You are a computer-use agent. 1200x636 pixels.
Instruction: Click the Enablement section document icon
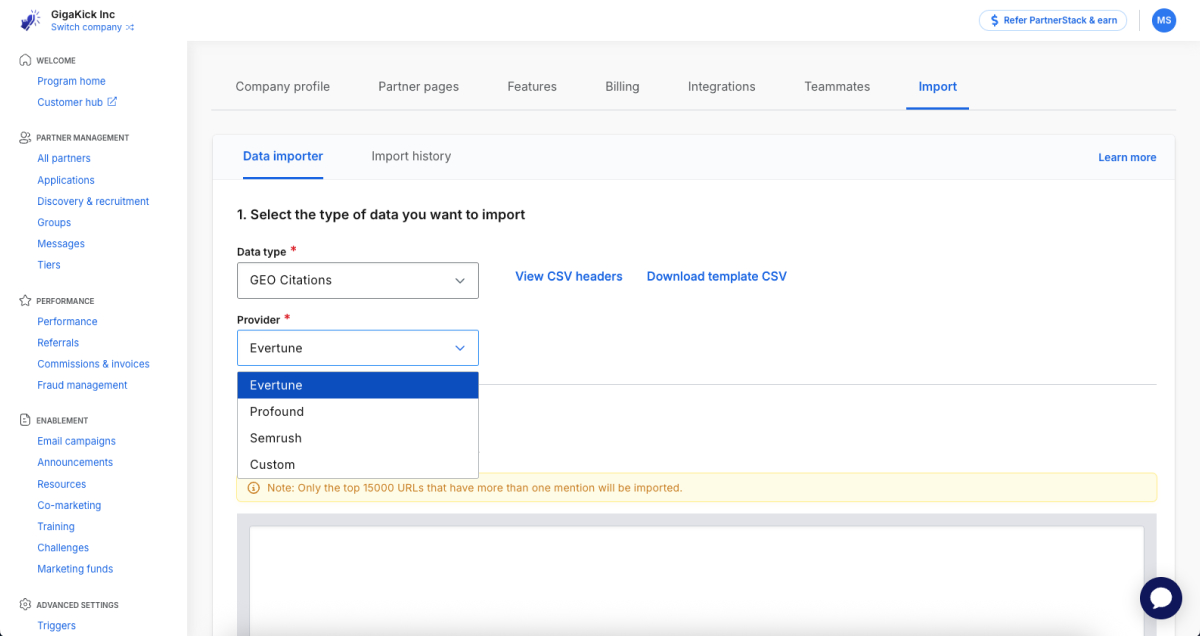(x=25, y=420)
